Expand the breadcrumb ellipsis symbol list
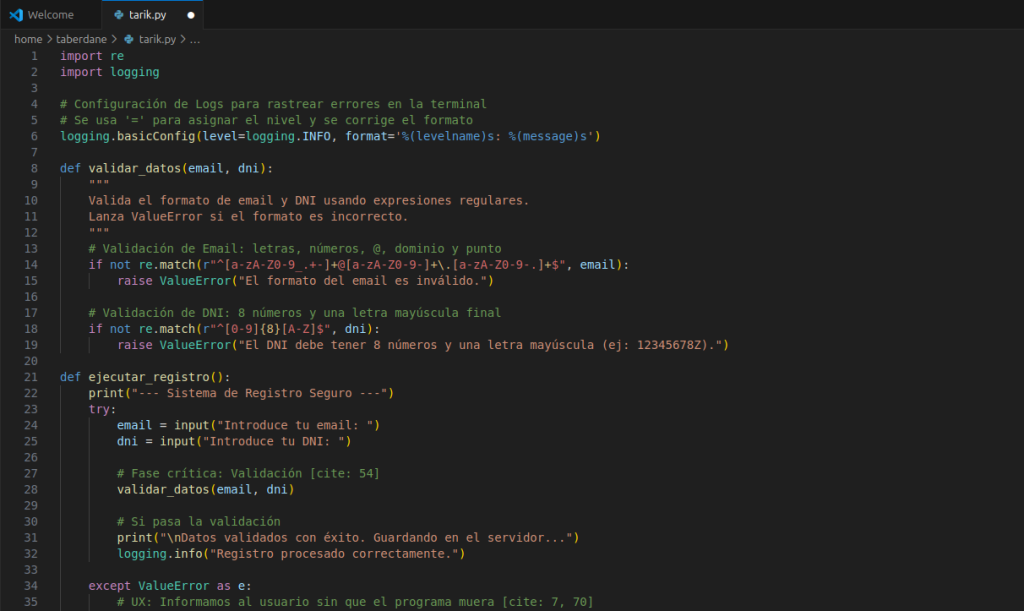This screenshot has width=1024, height=611. click(195, 39)
